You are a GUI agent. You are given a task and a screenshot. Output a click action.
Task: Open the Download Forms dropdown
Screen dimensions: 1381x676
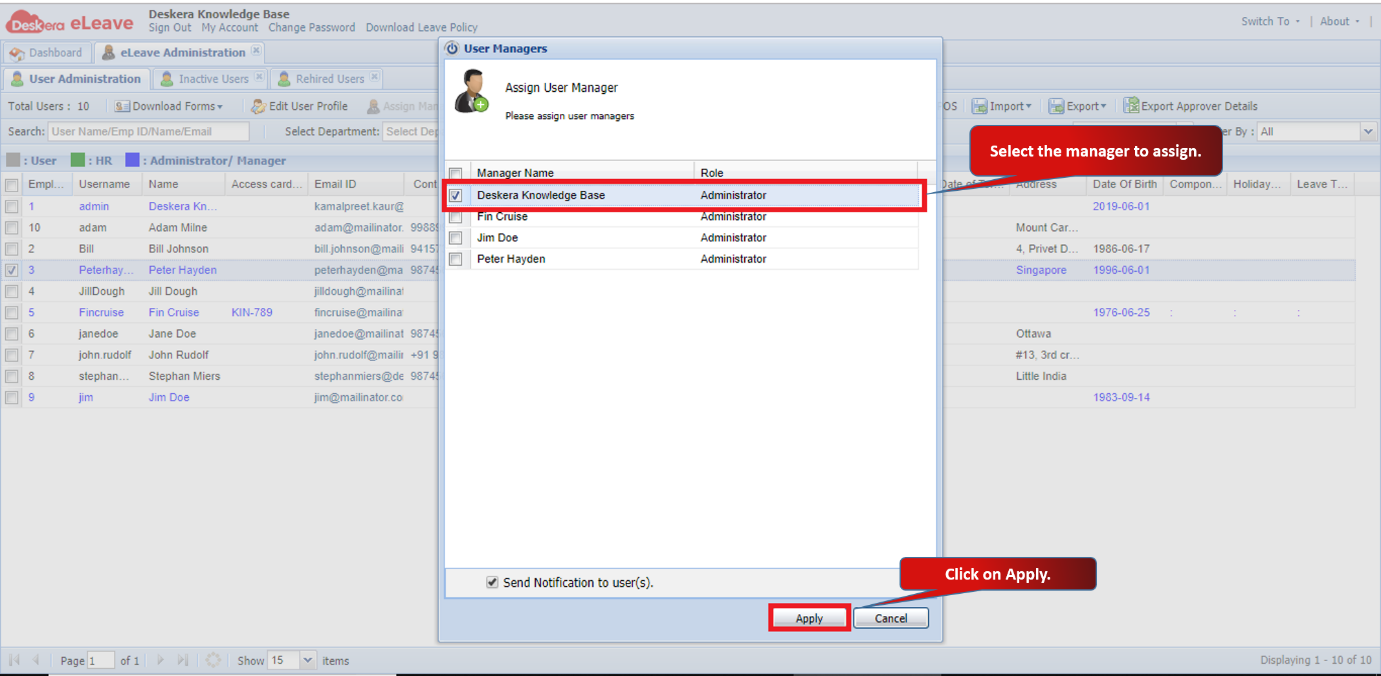tap(169, 106)
